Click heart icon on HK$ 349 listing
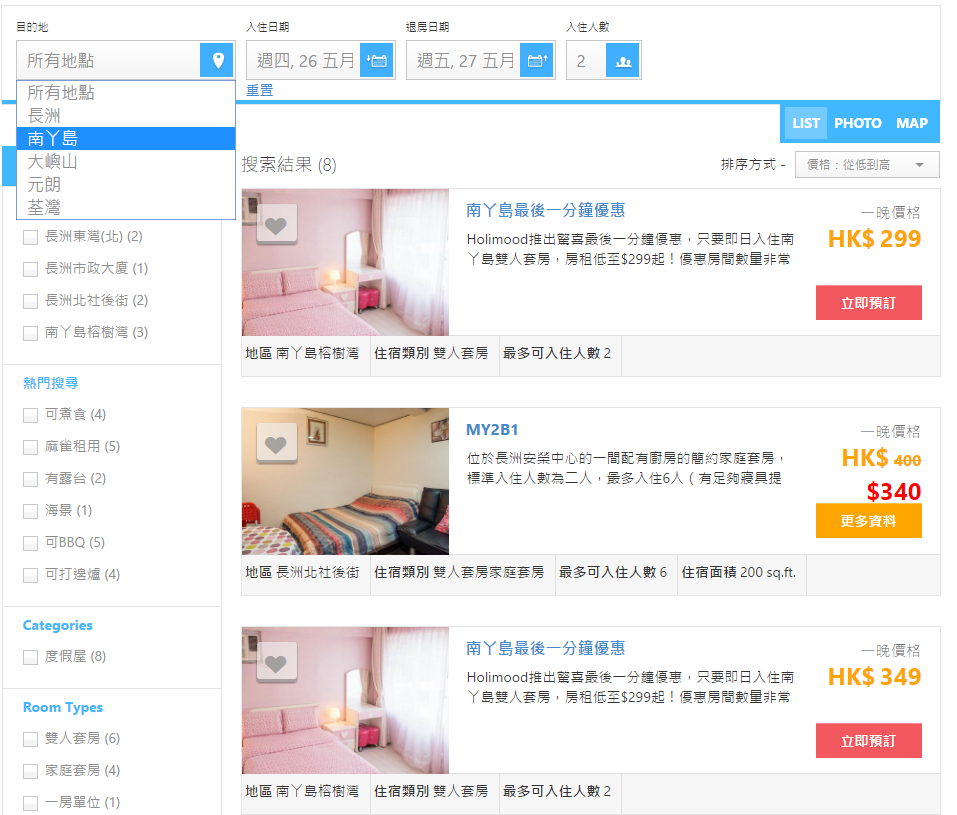 pyautogui.click(x=277, y=662)
